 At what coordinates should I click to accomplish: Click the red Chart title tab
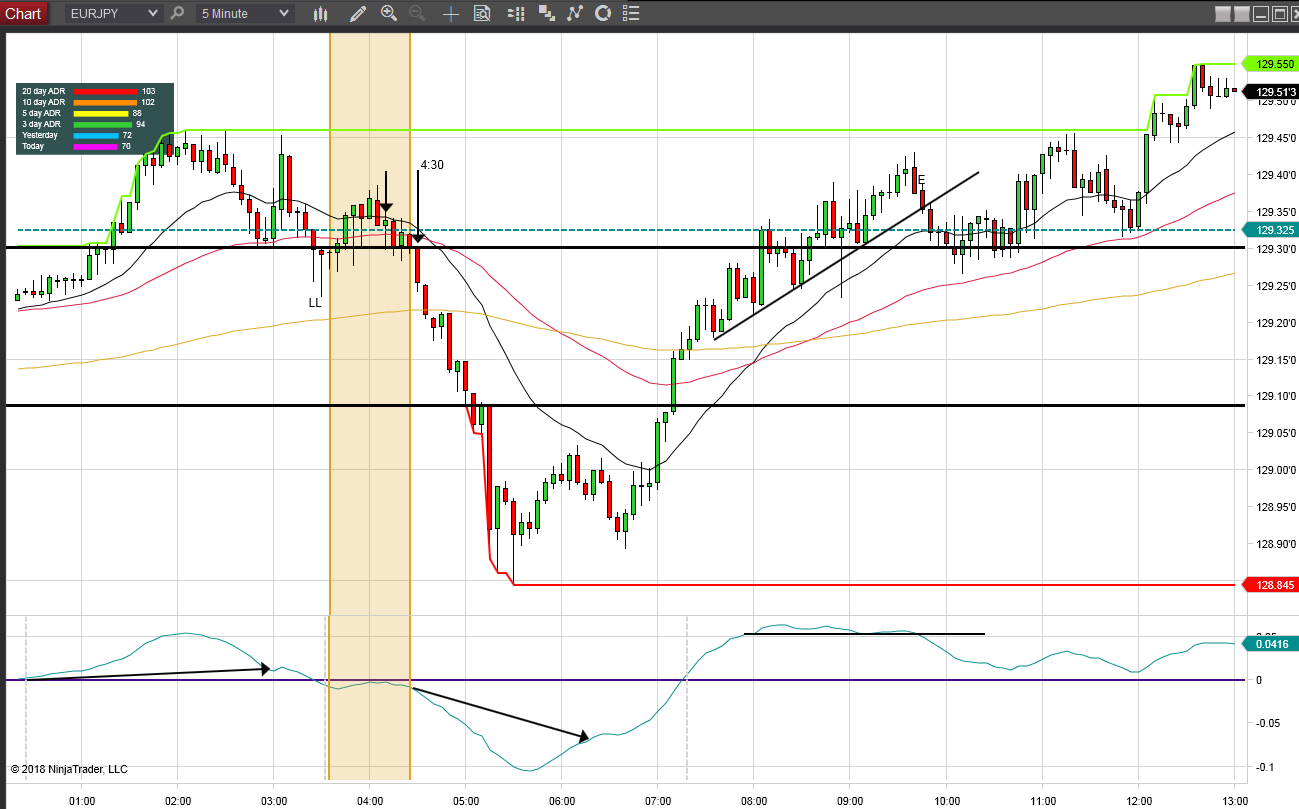pyautogui.click(x=24, y=14)
